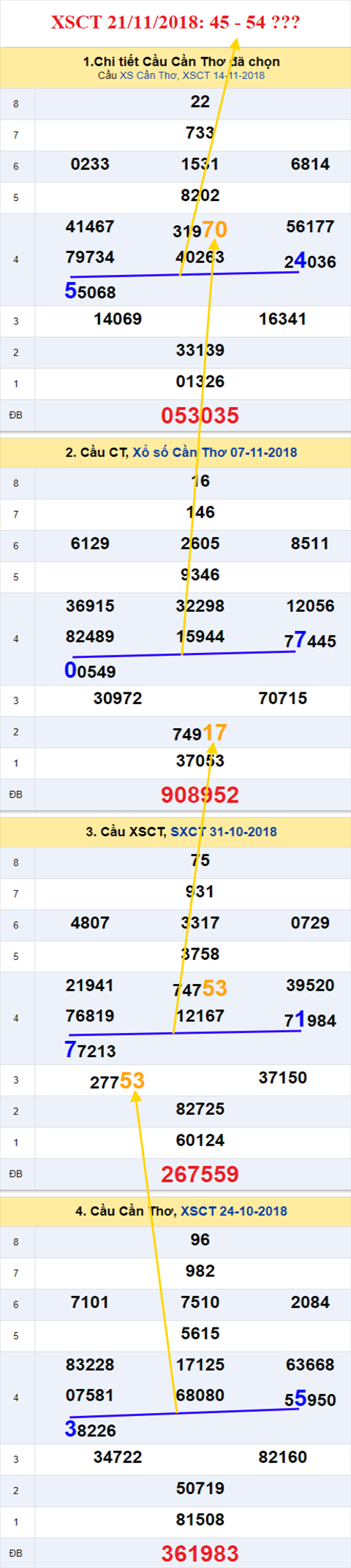Select the result 30972

(x=118, y=699)
